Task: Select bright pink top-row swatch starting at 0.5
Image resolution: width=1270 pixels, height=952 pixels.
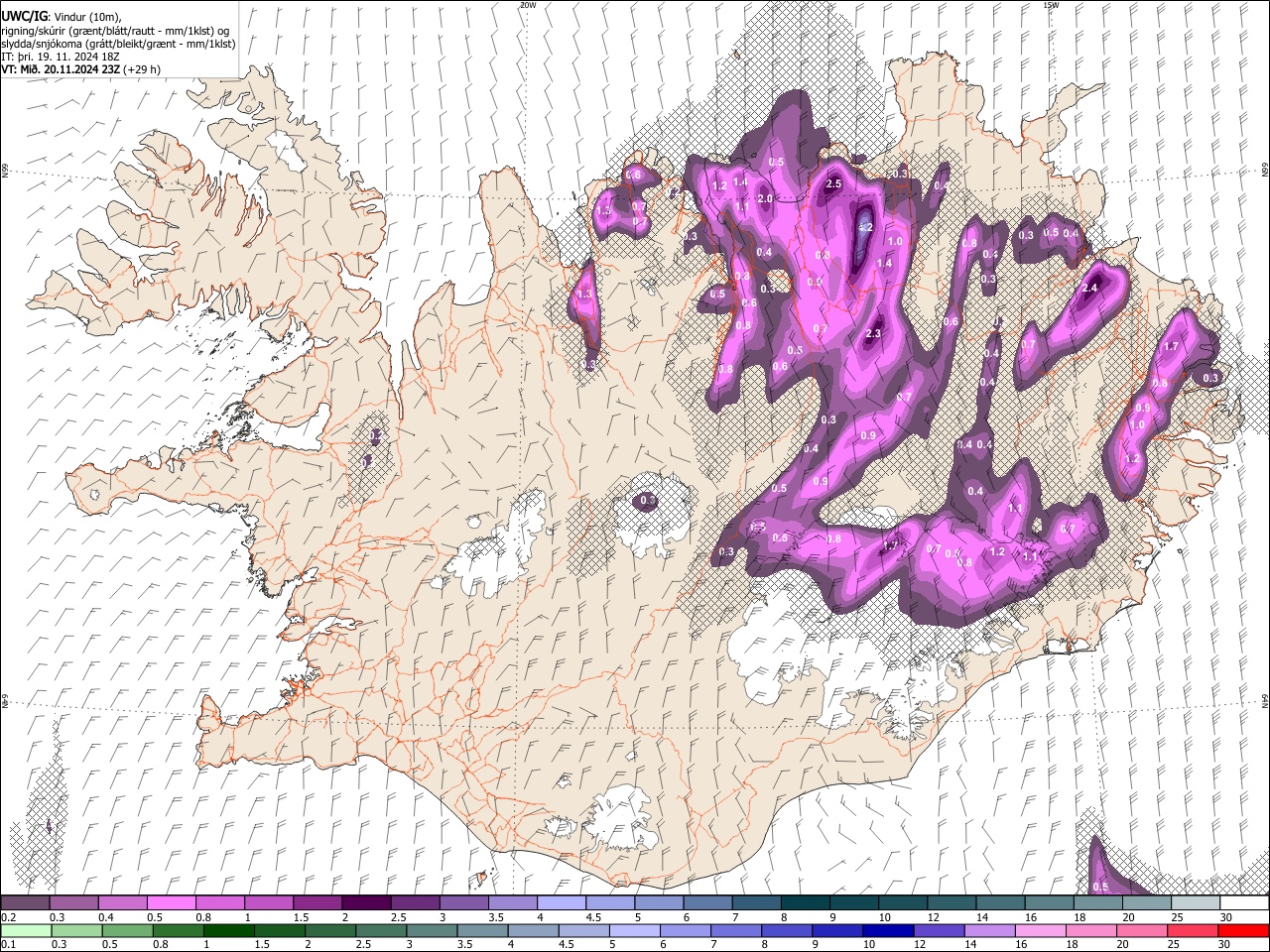Action: pyautogui.click(x=171, y=903)
